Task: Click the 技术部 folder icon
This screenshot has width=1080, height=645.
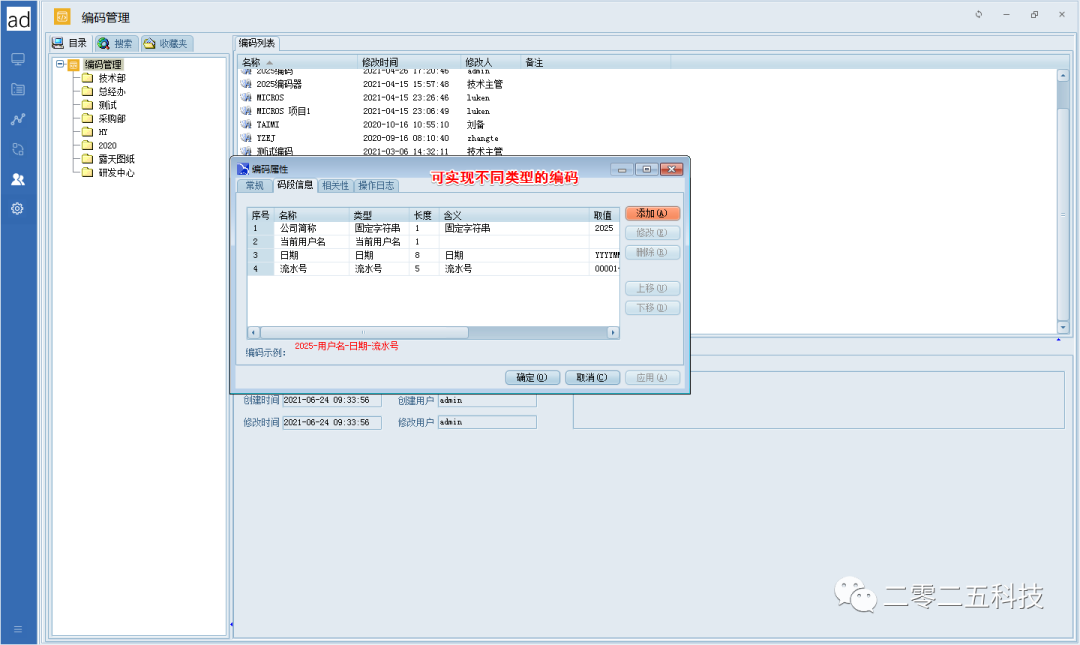Action: tap(88, 78)
